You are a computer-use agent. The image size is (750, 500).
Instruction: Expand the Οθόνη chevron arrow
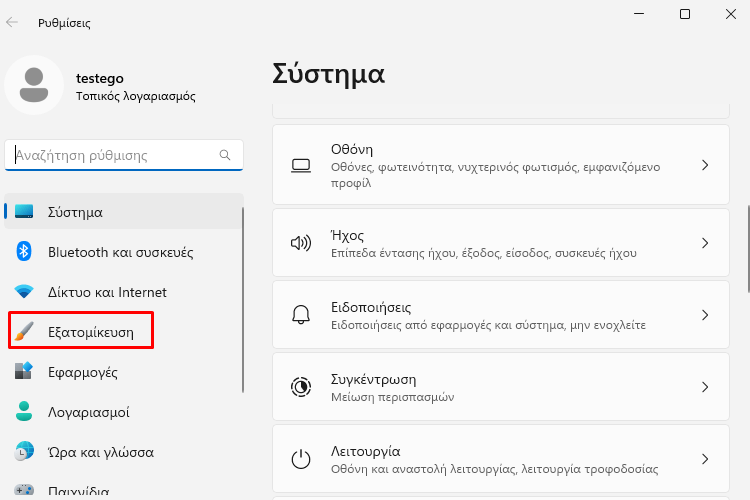click(x=705, y=165)
